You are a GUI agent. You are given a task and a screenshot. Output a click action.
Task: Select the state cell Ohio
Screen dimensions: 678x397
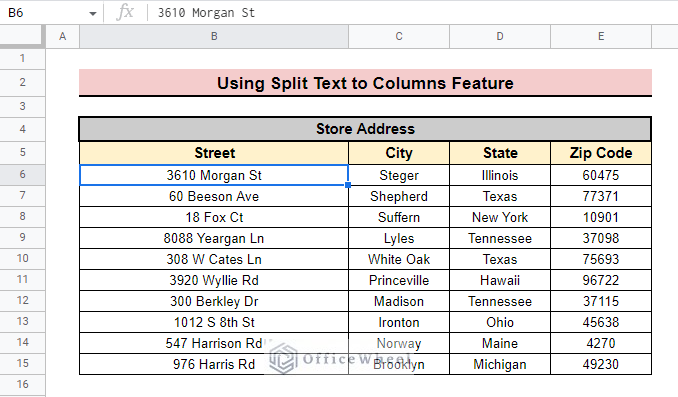tap(500, 322)
